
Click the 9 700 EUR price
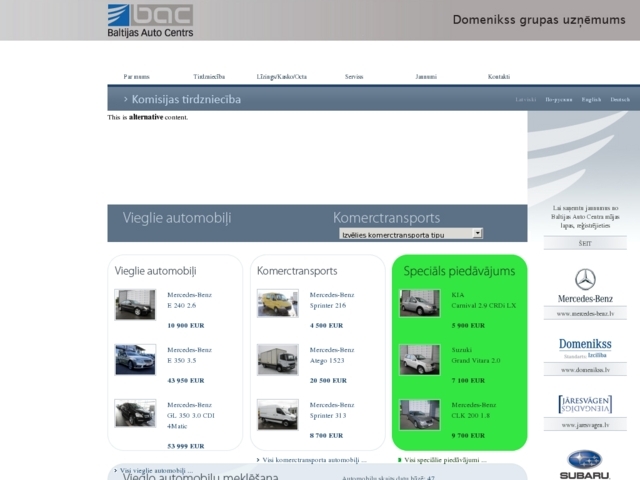click(468, 436)
